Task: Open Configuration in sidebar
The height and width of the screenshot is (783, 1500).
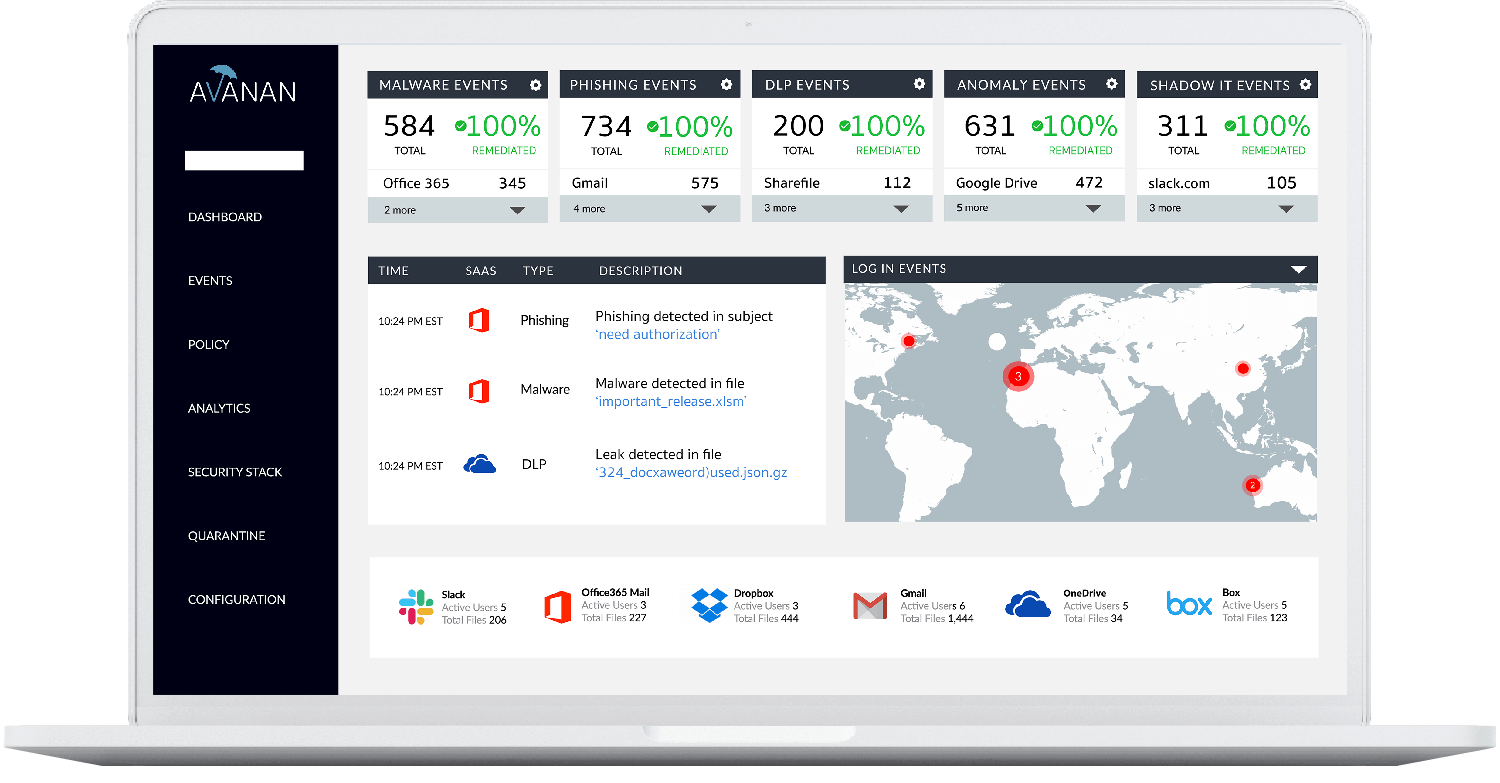Action: [x=237, y=600]
